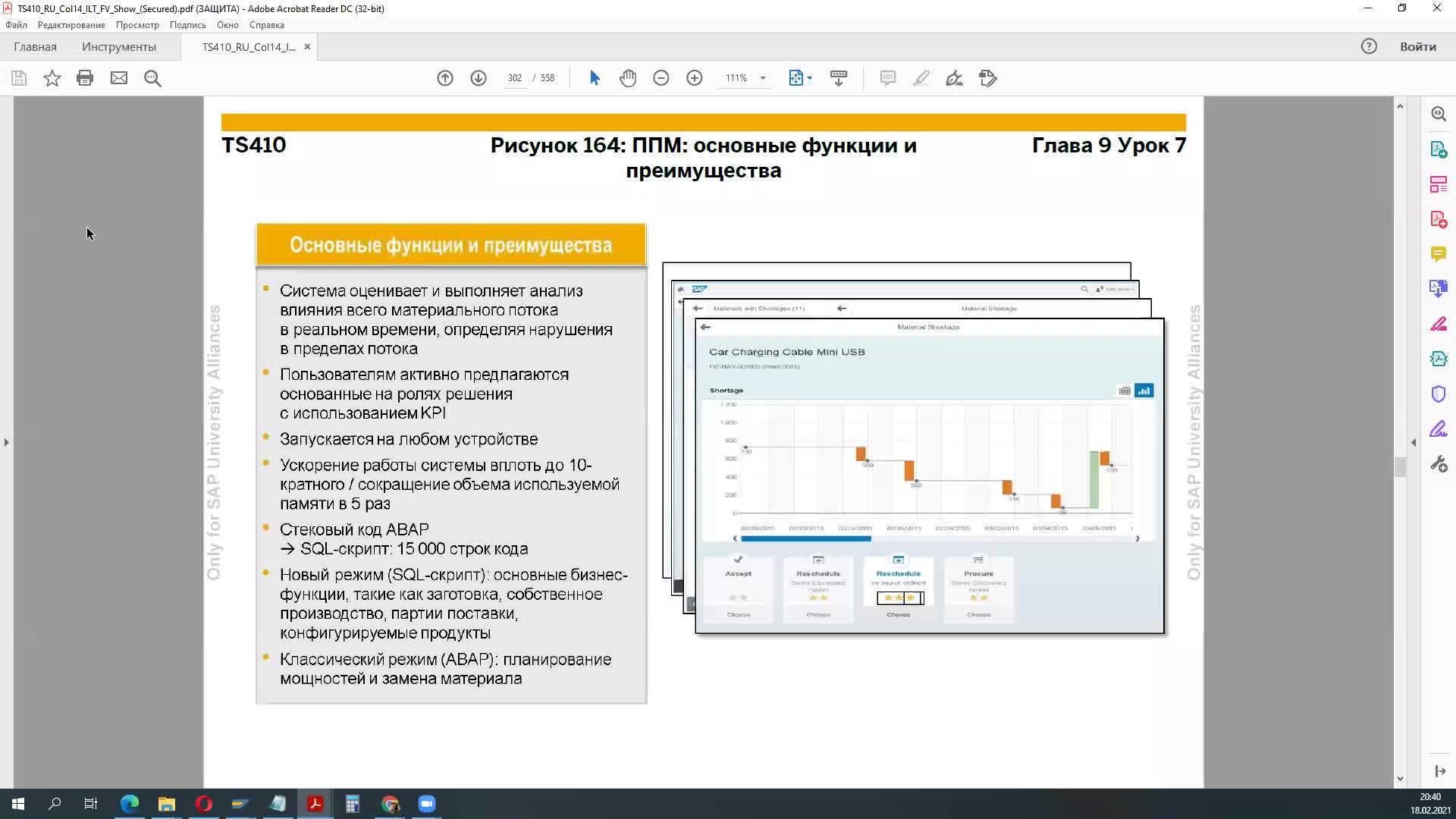The width and height of the screenshot is (1456, 819).
Task: Open the pink pen Edit PDF tool in right pane
Action: tap(1439, 324)
